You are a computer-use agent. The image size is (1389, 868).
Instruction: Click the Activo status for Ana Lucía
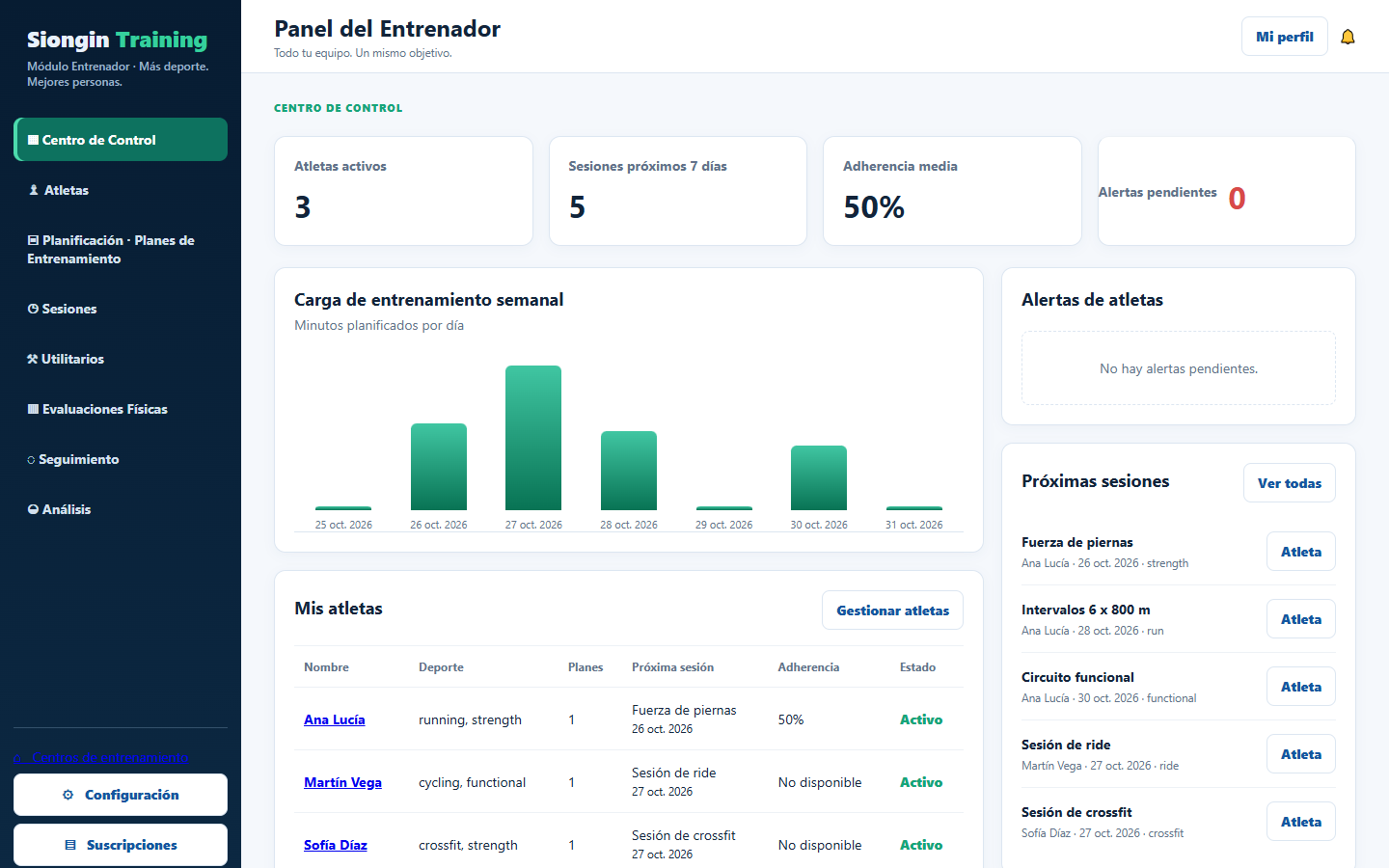[921, 719]
